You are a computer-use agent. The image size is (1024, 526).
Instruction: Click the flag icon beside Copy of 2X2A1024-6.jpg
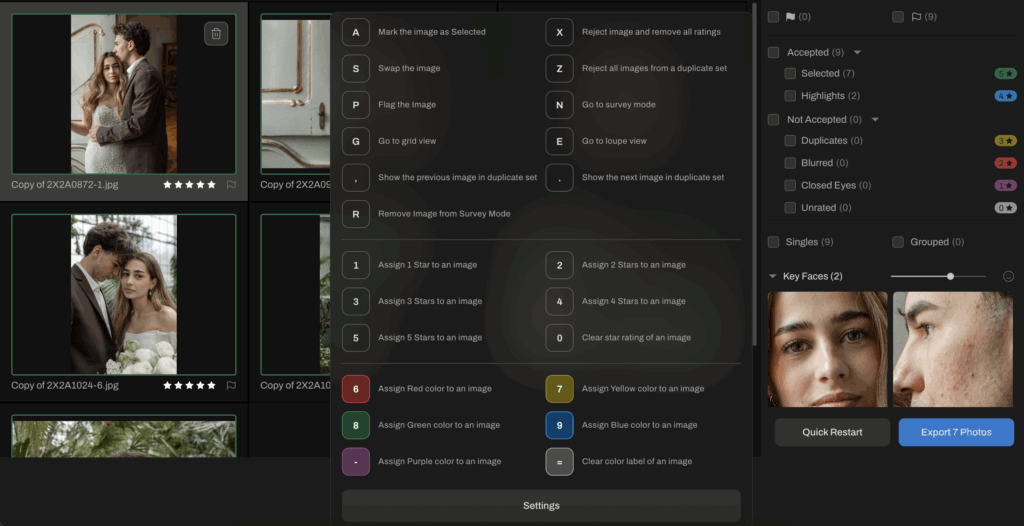[x=231, y=386]
